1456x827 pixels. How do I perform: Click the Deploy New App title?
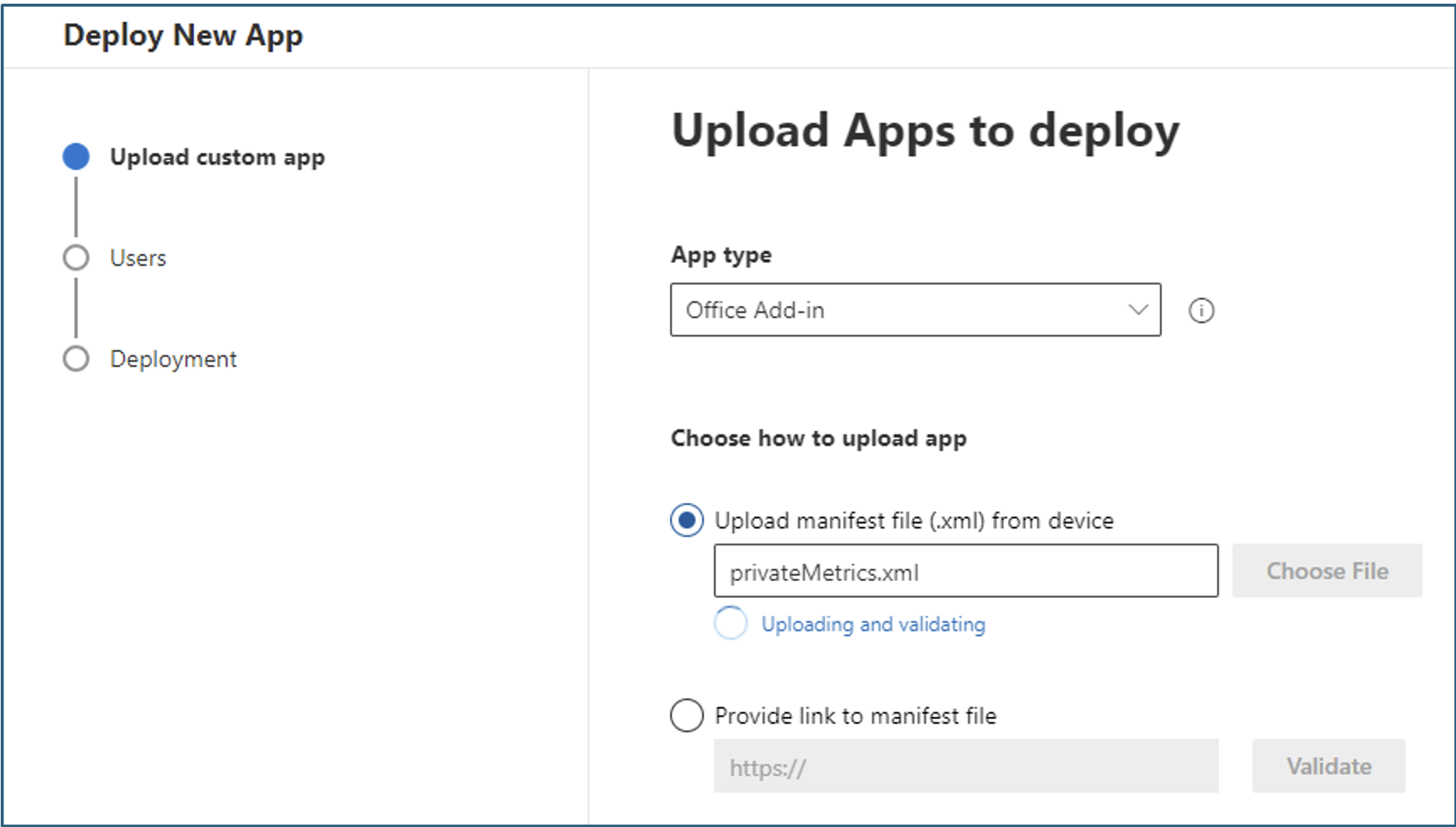(x=183, y=35)
